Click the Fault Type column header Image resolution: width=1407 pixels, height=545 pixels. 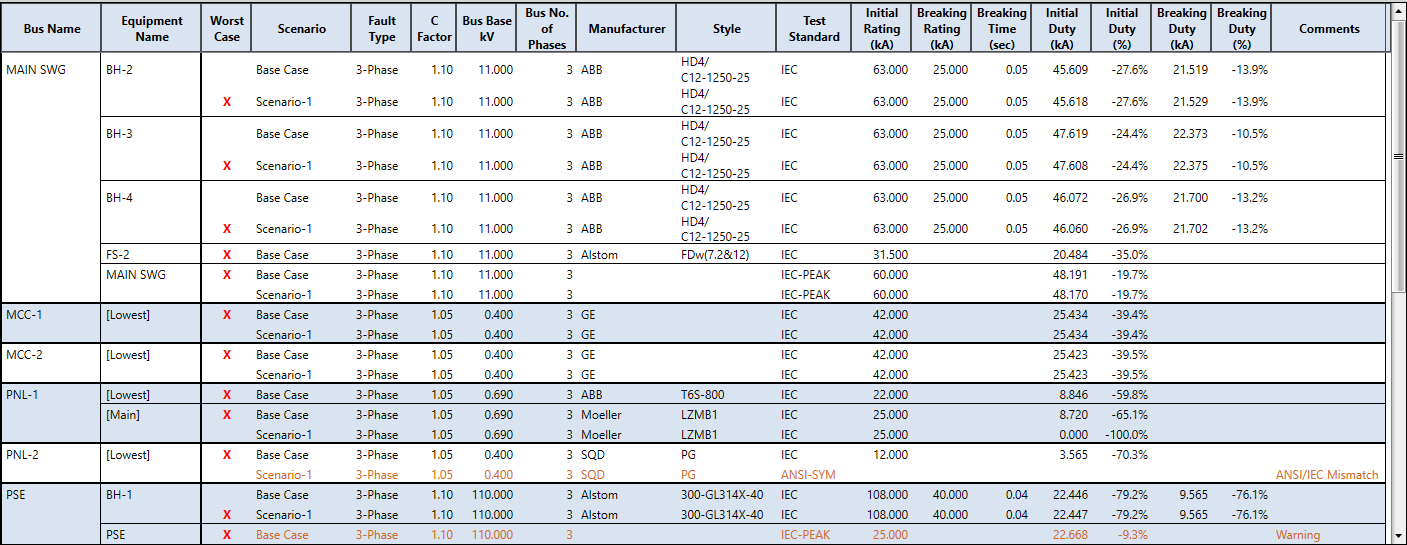382,29
